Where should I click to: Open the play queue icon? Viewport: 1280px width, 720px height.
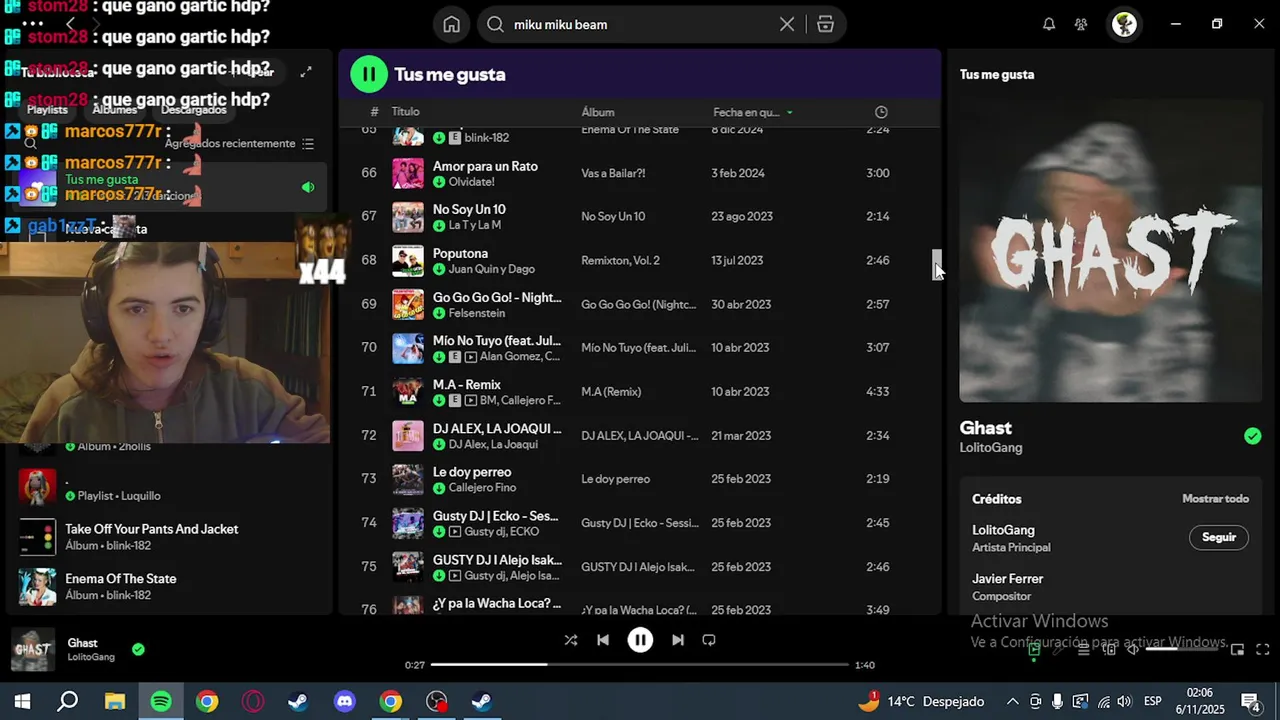tap(1083, 649)
